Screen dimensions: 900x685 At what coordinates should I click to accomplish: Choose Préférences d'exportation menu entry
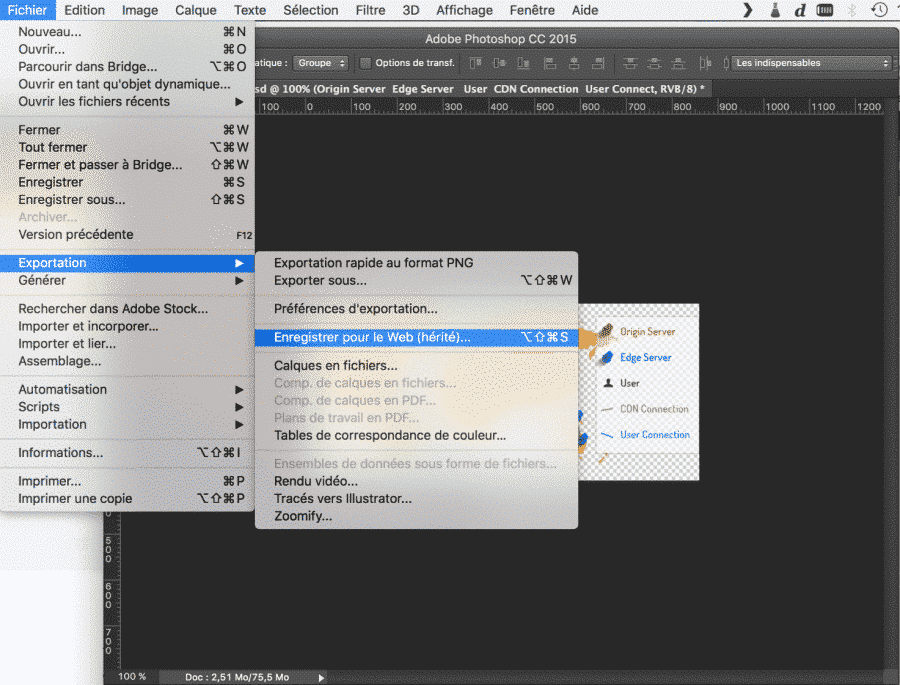[355, 309]
